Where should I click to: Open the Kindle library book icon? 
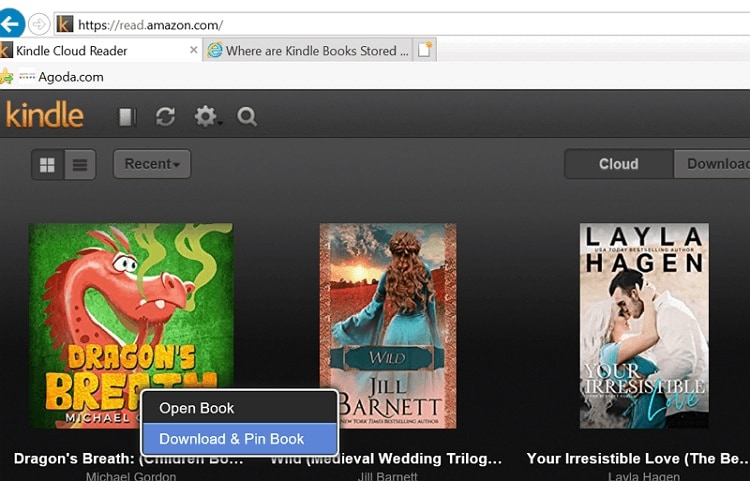(x=127, y=117)
